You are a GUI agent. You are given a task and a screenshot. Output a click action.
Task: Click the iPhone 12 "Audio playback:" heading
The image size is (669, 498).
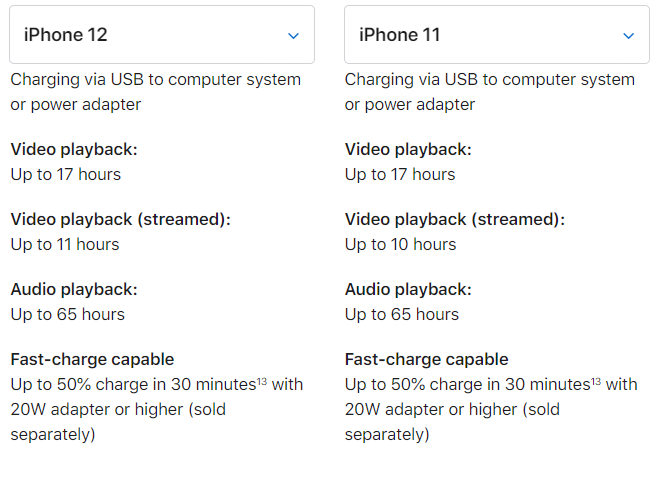click(74, 289)
